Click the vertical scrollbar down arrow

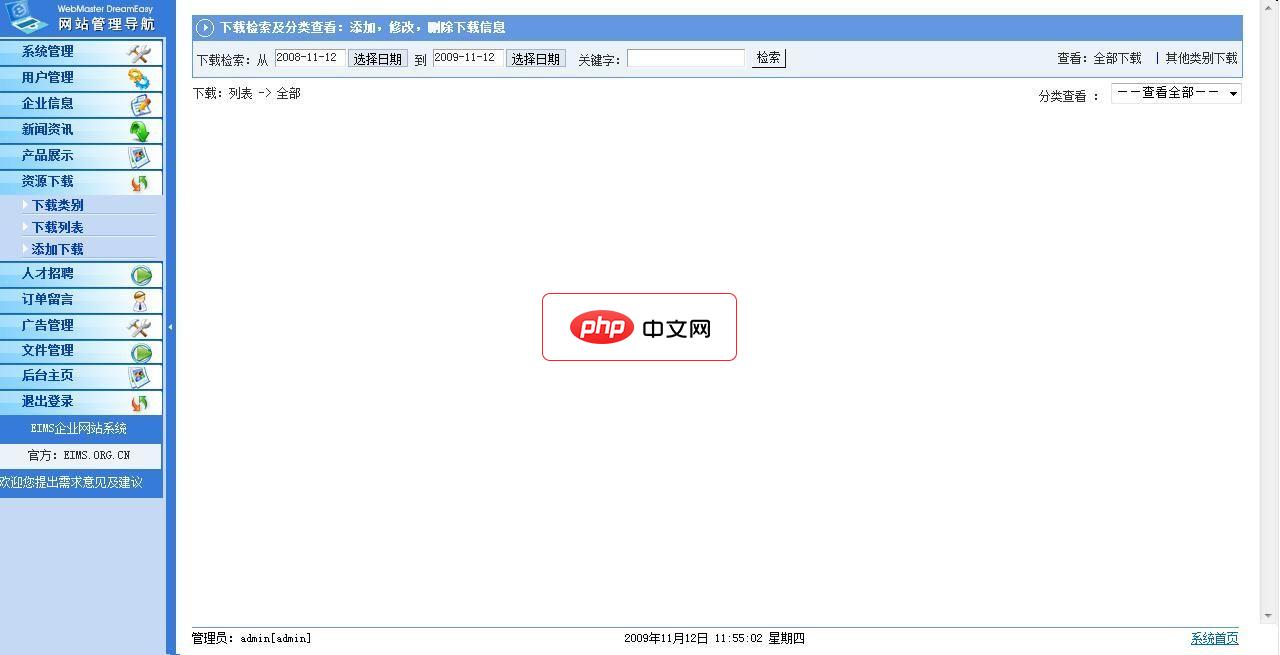1270,615
